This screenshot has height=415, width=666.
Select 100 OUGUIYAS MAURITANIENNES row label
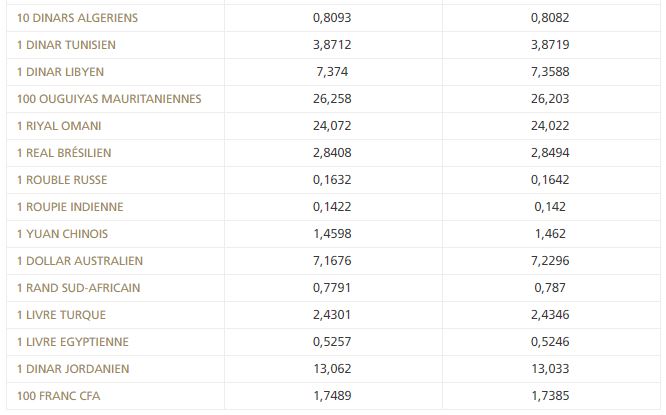pyautogui.click(x=109, y=99)
